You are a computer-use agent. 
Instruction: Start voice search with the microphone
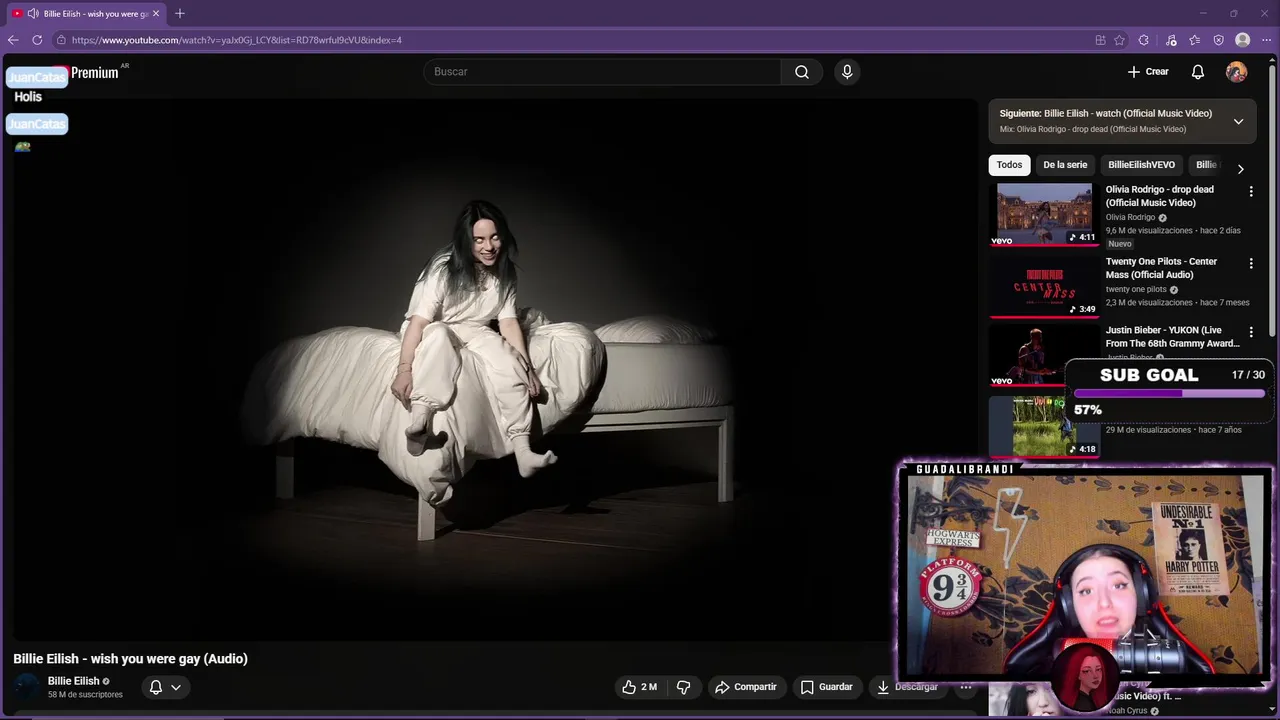[847, 72]
